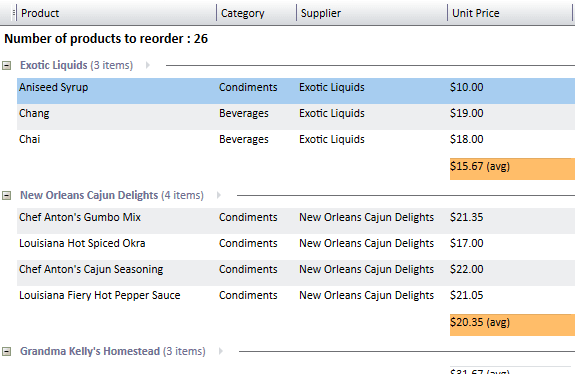Click supplier cell in Louisiana Hot Spiced Okra row
The image size is (575, 374).
(x=367, y=243)
